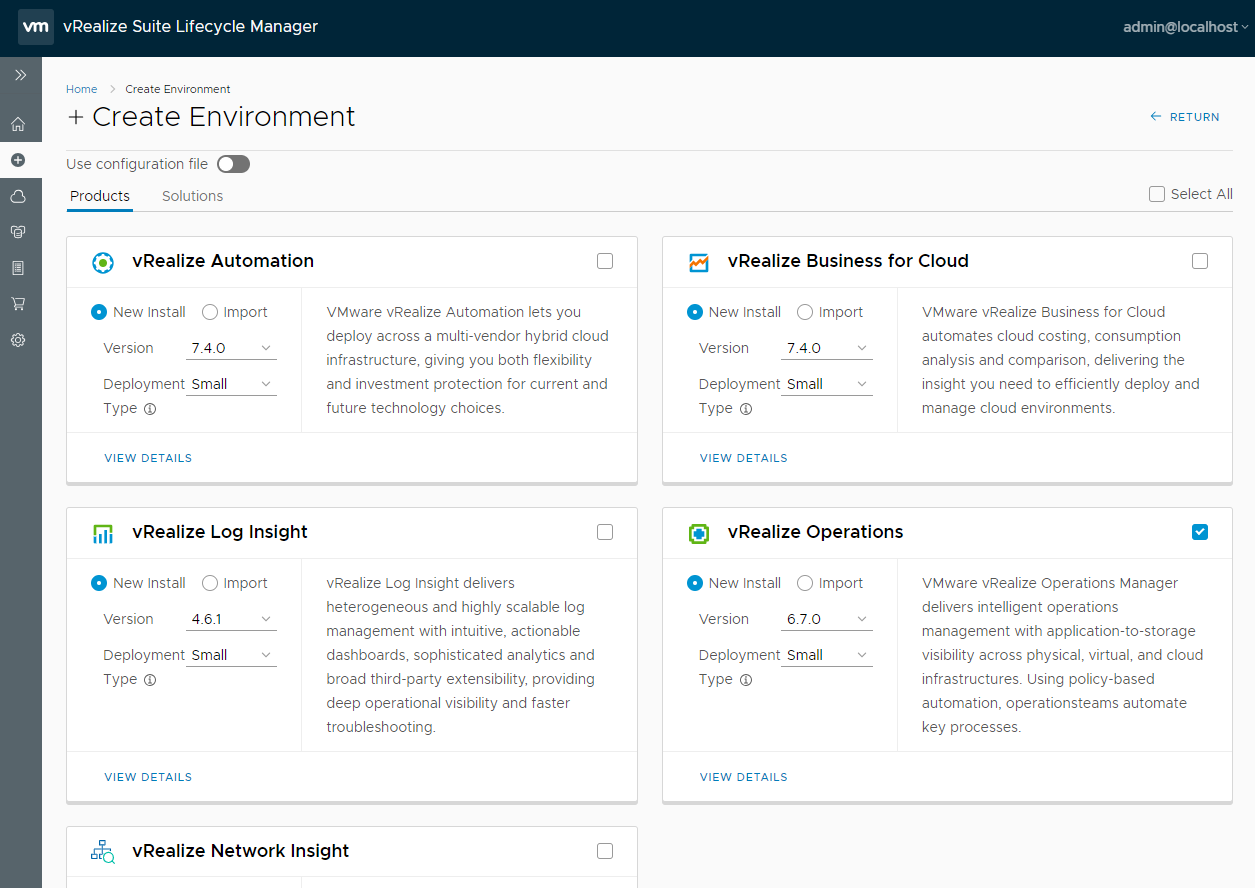Click the vRealize Business for Cloud icon
1255x888 pixels.
[699, 262]
